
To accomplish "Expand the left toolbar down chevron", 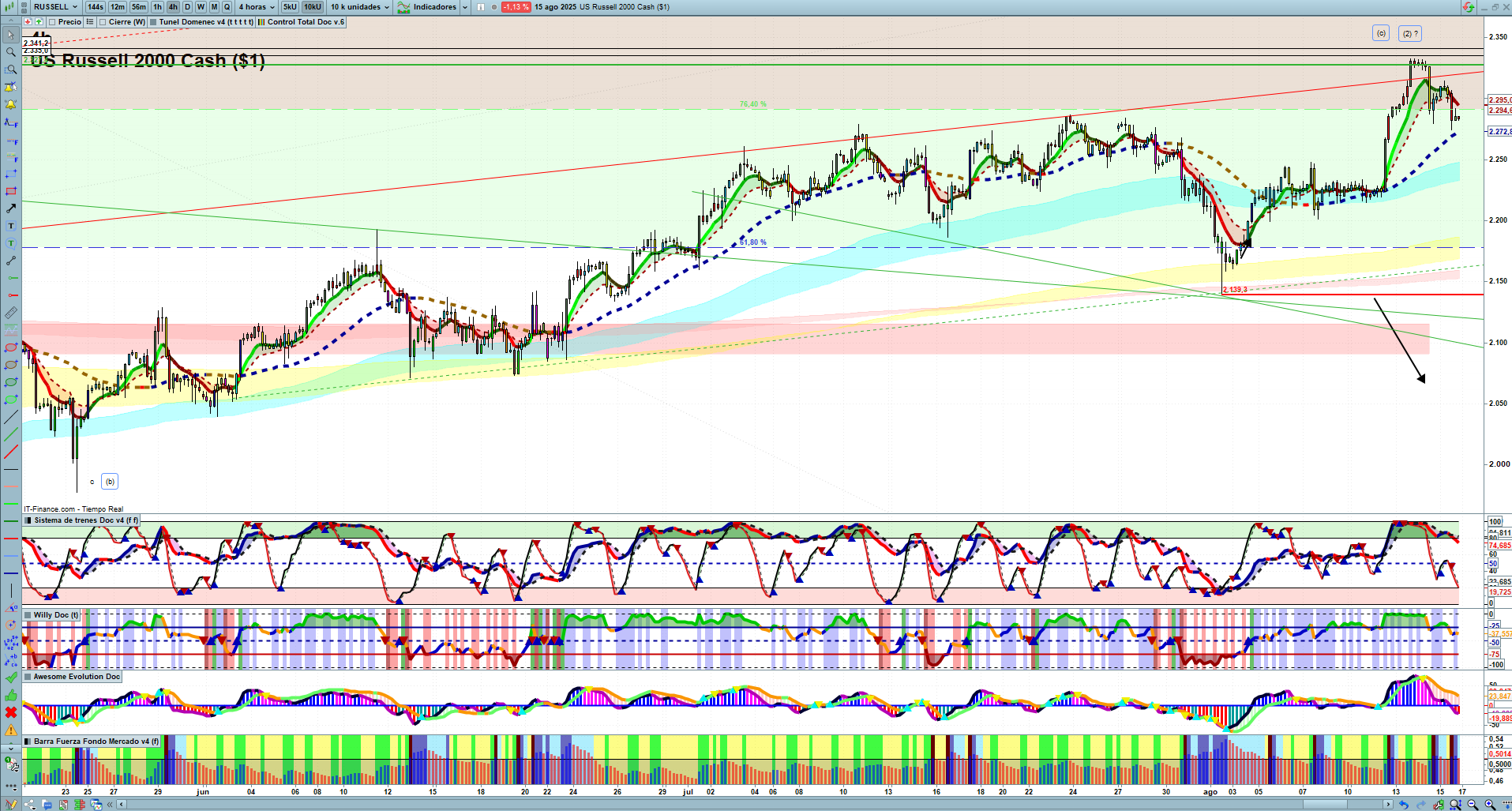I will click(x=11, y=747).
